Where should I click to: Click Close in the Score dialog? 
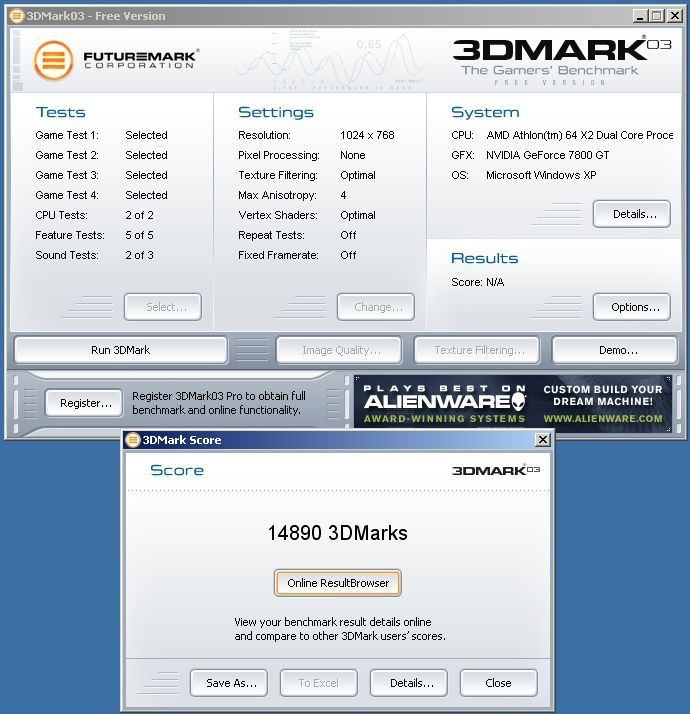coord(499,683)
